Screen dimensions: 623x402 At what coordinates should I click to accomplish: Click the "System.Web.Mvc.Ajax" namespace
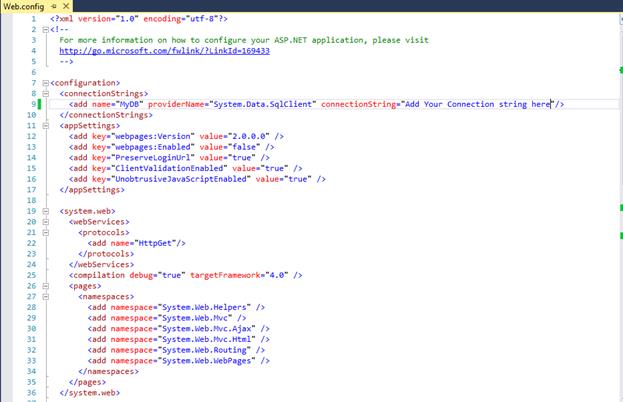[x=207, y=329]
